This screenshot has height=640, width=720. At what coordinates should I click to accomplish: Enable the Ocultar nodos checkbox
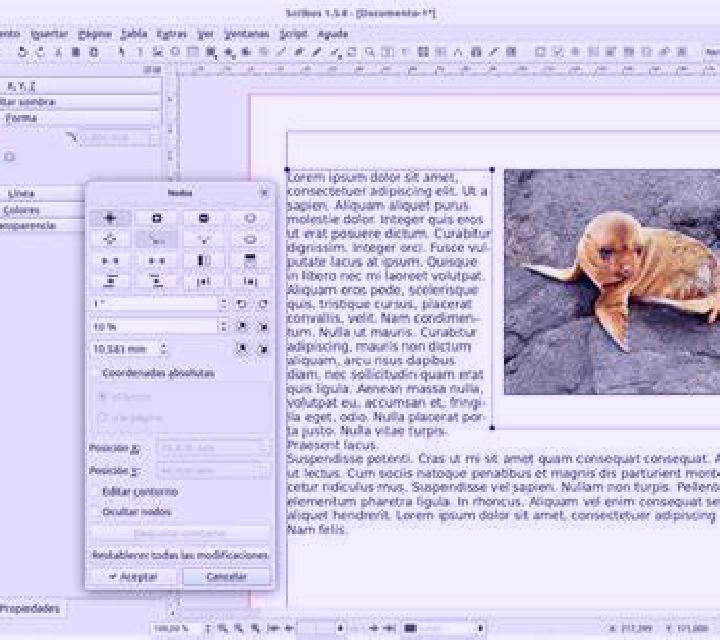click(96, 511)
